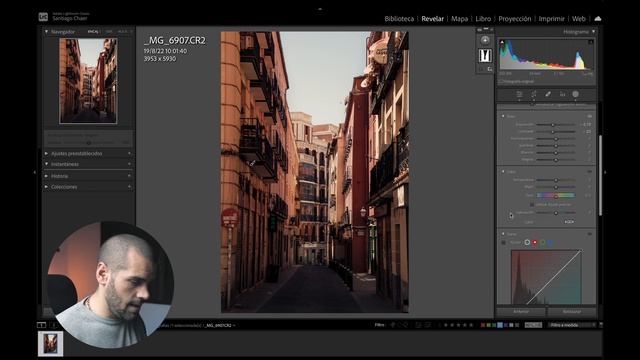Screen dimensions: 640x360
Task: Click the create new mask plus button
Action: click(x=485, y=40)
